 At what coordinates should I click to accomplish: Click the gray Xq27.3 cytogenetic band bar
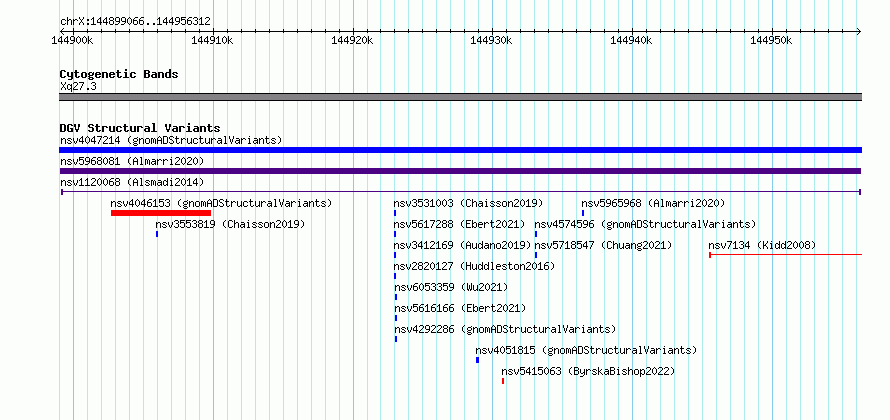tap(460, 97)
